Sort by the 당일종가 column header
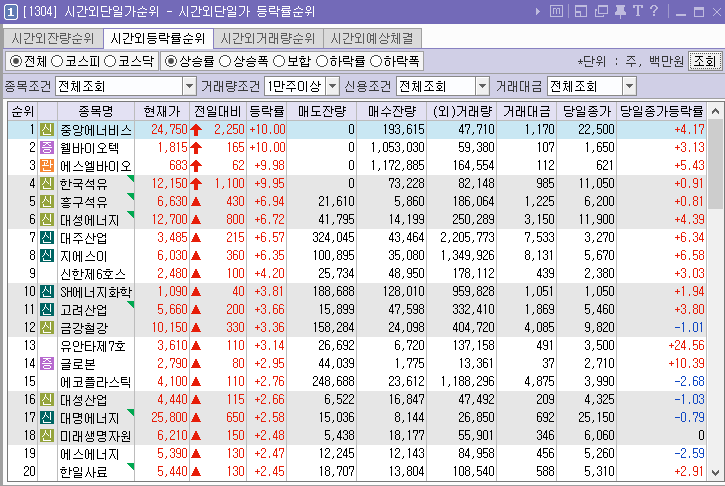Screen dimensions: 725x486 [x=587, y=111]
